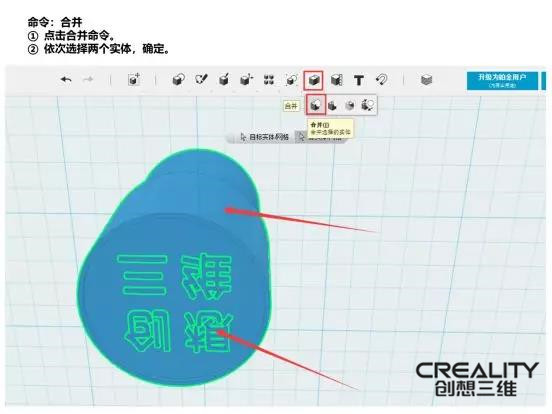Click the Redo arrow

click(88, 80)
